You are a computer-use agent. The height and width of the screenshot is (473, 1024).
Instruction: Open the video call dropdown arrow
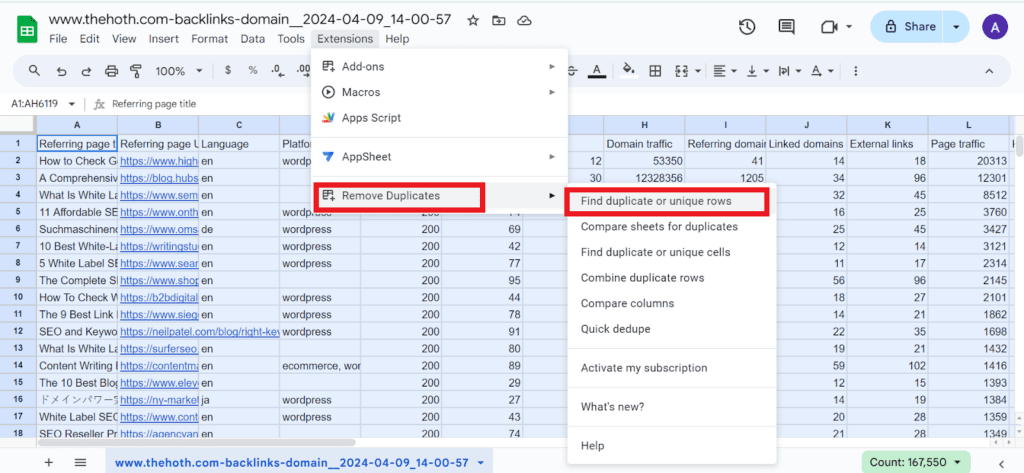point(849,27)
